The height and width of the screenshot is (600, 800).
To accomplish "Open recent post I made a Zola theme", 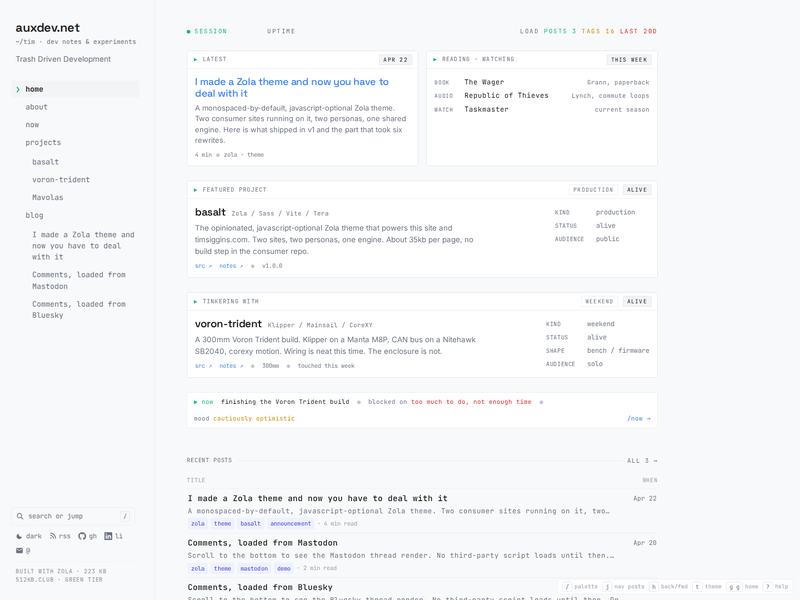I will pos(317,498).
